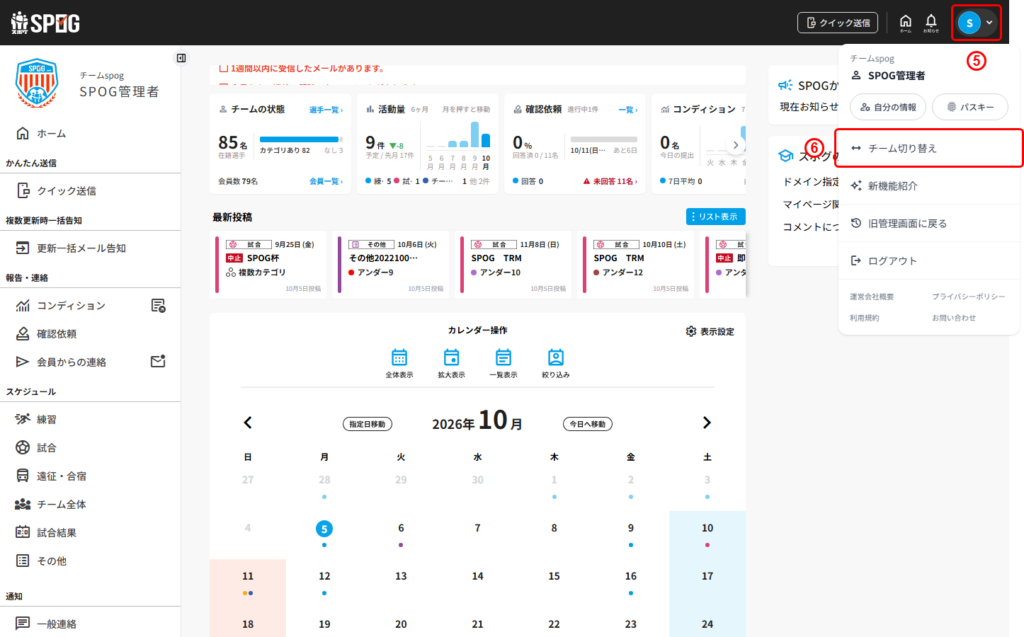1024x637 pixels.
Task: Go to previous month arrow
Action: (x=248, y=423)
